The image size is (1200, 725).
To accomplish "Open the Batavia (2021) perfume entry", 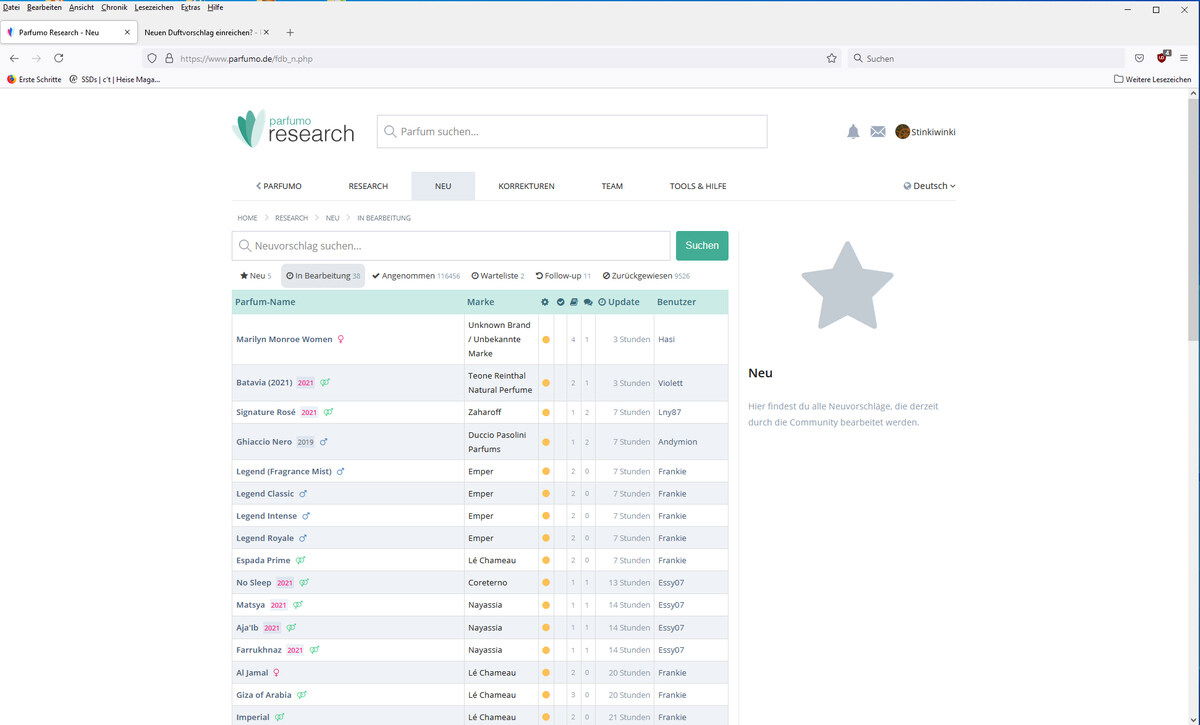I will pos(264,383).
